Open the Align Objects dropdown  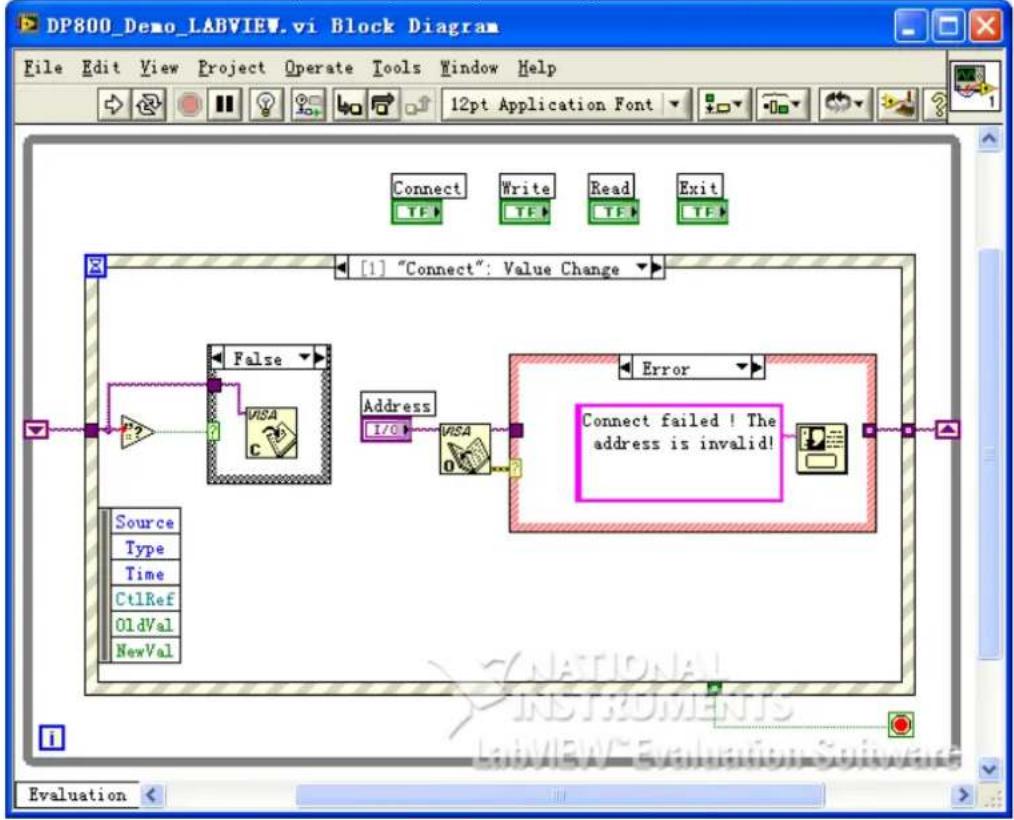point(724,104)
